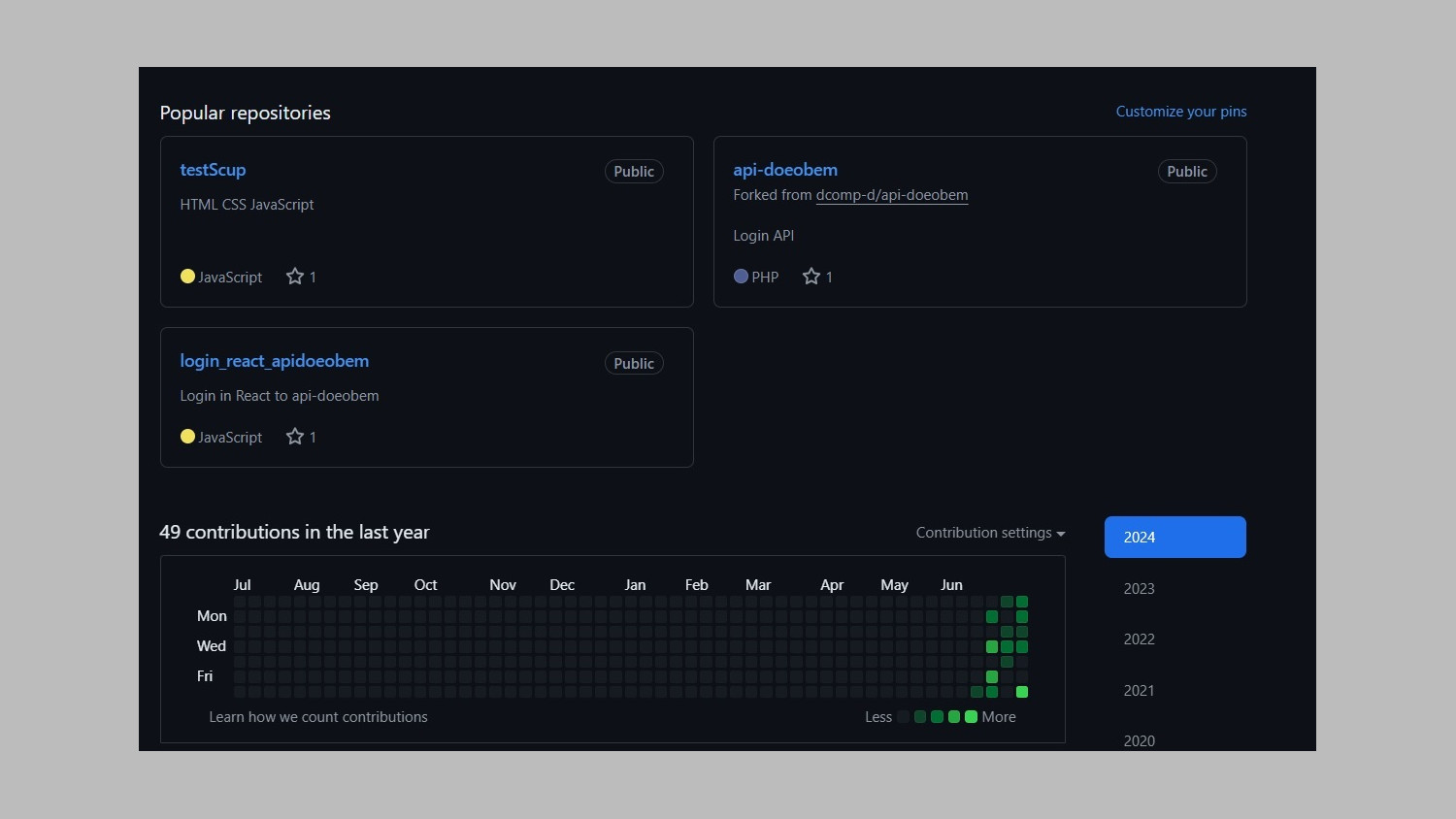
Task: Click the star icon on api-doeobem repository
Action: pyautogui.click(x=811, y=277)
